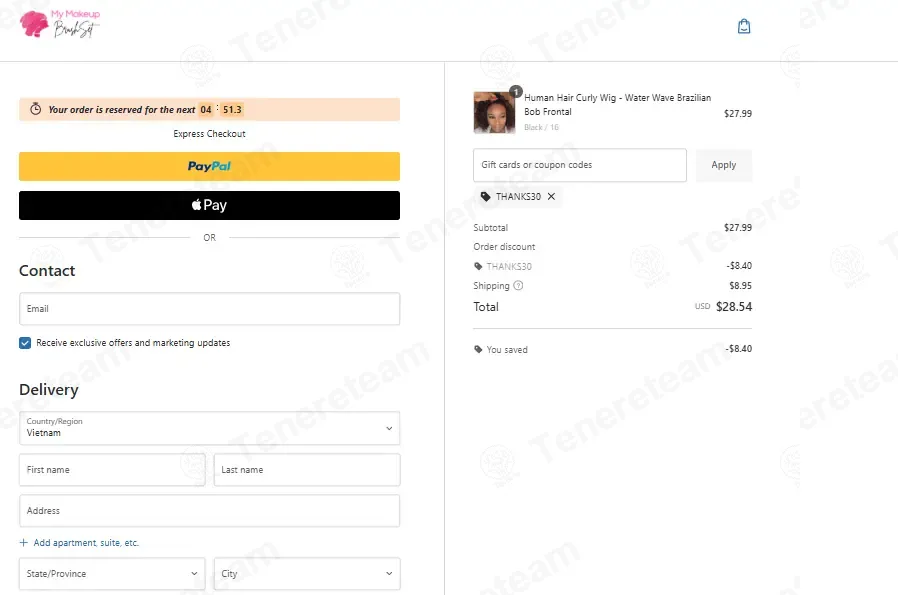Focus the Email input field
Viewport: 898px width, 595px height.
pyautogui.click(x=209, y=309)
